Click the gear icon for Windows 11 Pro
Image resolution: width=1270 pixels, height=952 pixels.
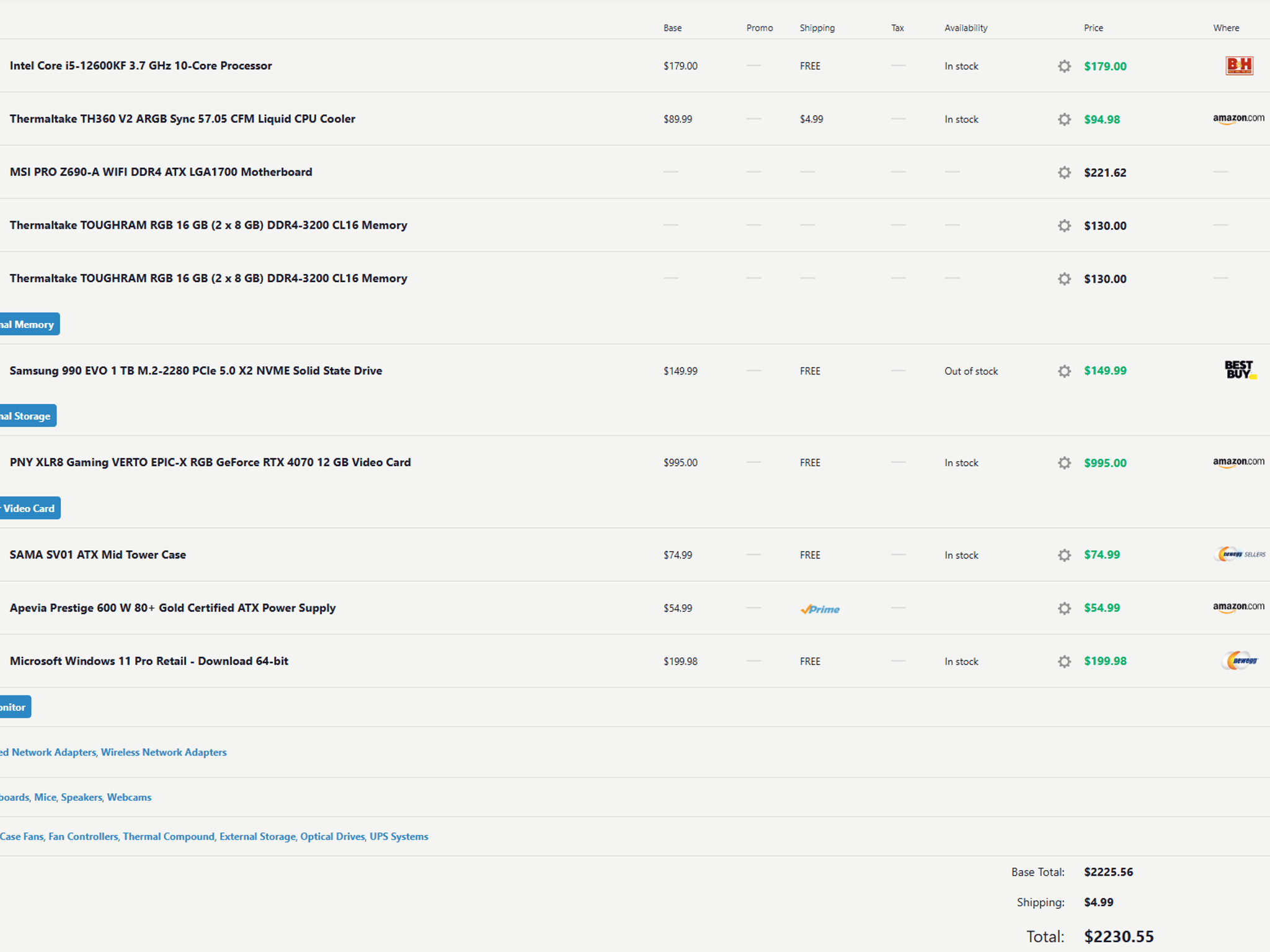[1064, 661]
